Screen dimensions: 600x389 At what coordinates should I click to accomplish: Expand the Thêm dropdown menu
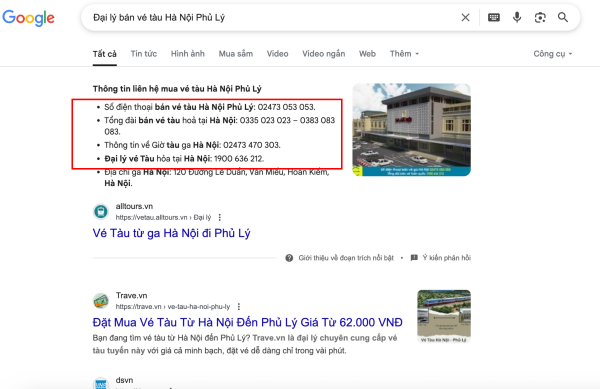404,54
